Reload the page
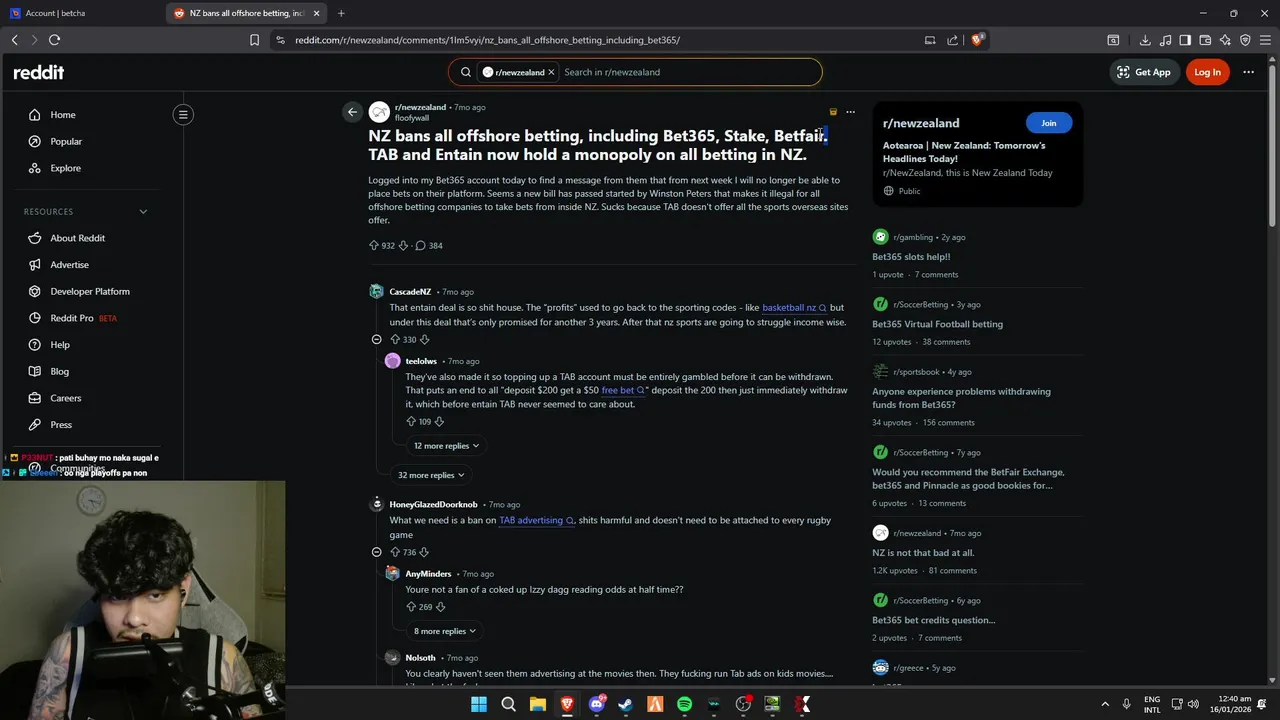Image resolution: width=1280 pixels, height=720 pixels. pos(54,40)
